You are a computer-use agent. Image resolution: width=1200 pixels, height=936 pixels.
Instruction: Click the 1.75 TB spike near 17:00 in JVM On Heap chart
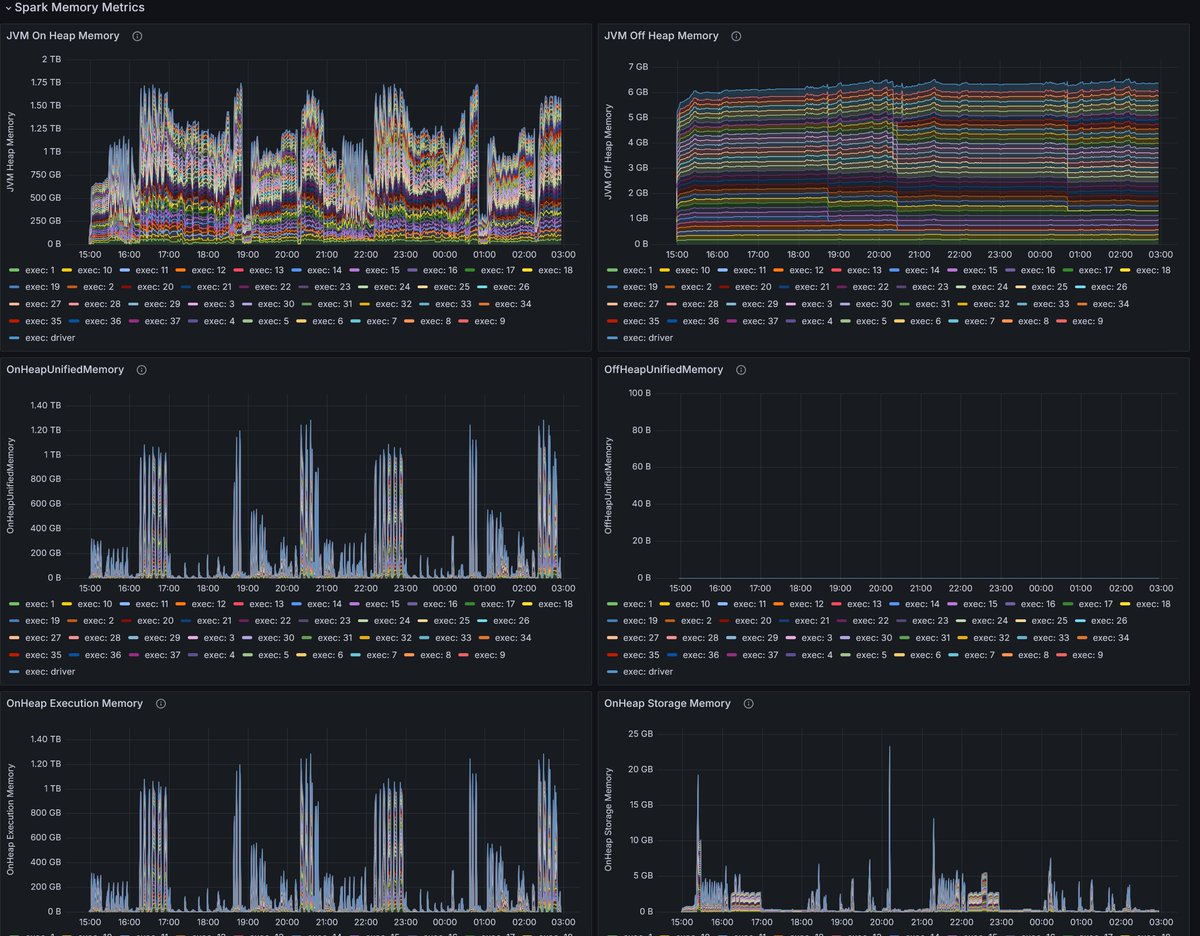pyautogui.click(x=154, y=87)
